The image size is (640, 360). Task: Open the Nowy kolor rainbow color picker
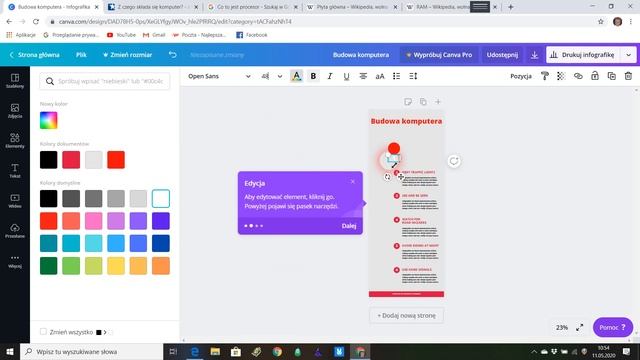(x=49, y=120)
